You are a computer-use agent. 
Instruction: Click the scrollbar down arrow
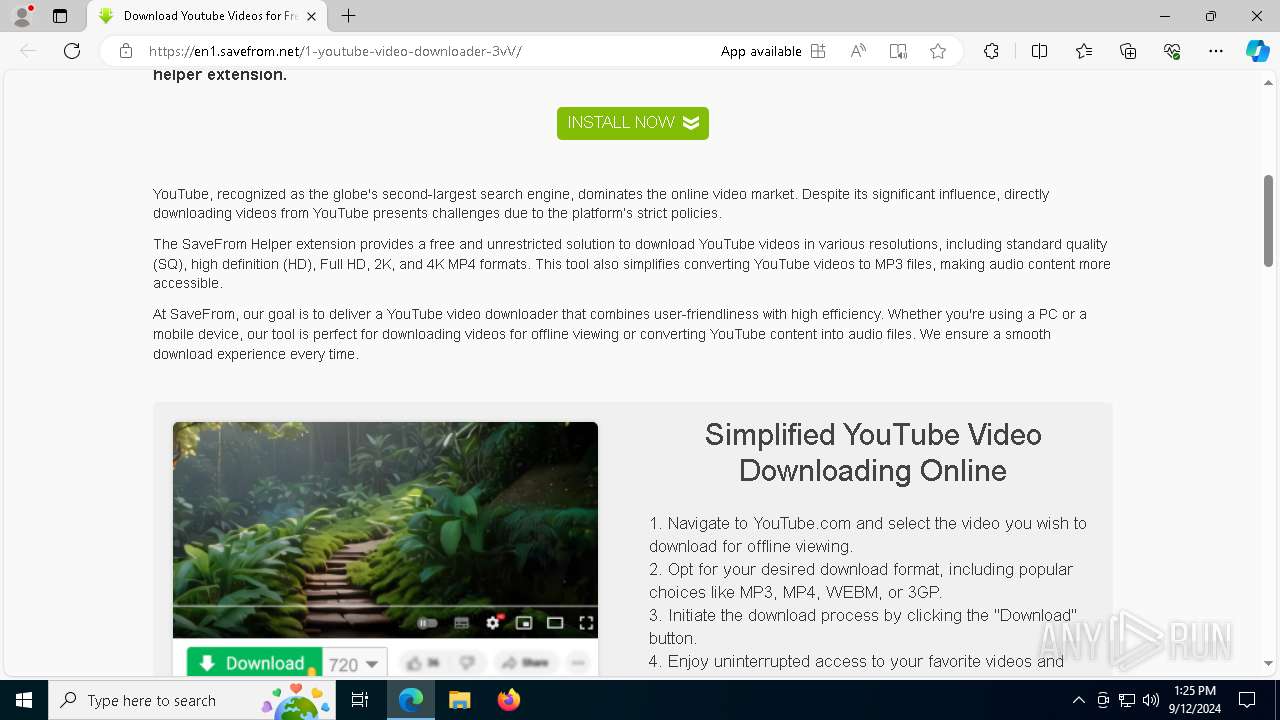[1269, 663]
